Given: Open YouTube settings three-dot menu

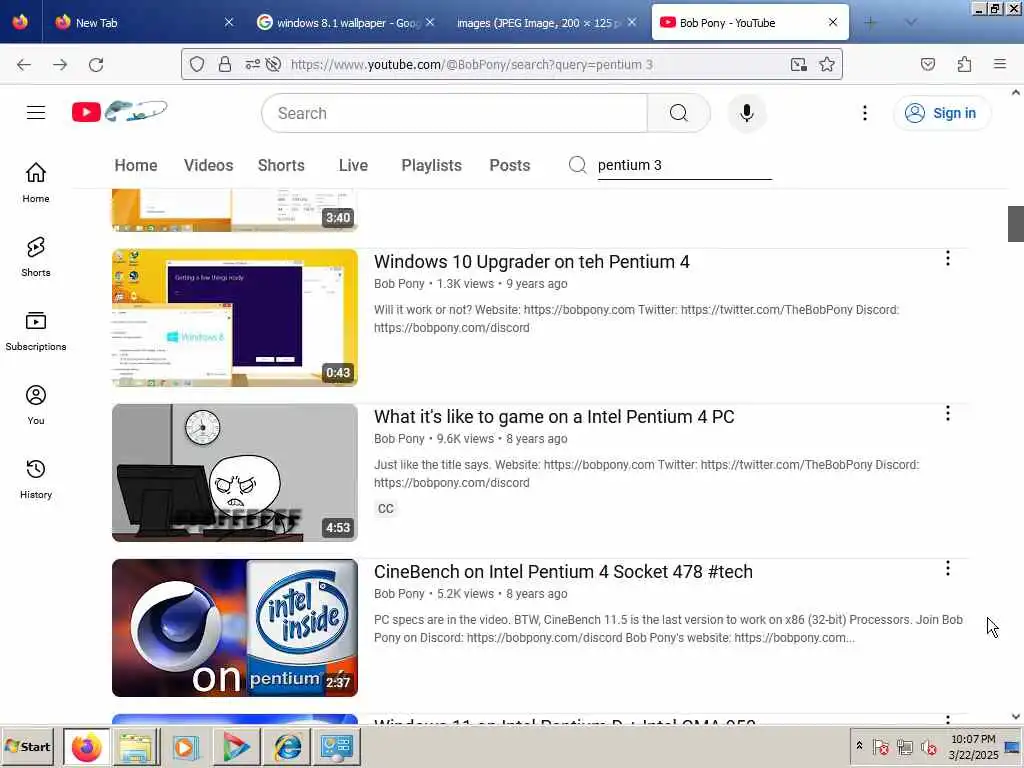Looking at the screenshot, I should click(x=865, y=113).
